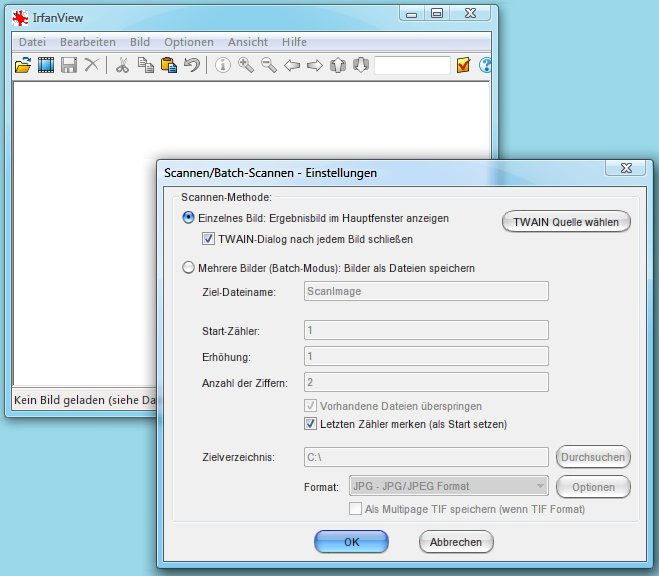Click the Scannen-Methode group label
The height and width of the screenshot is (576, 659).
point(226,197)
